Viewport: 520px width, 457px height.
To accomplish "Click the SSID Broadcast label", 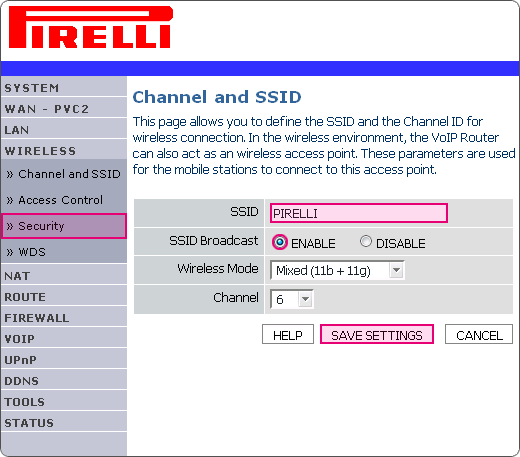I will click(x=214, y=241).
